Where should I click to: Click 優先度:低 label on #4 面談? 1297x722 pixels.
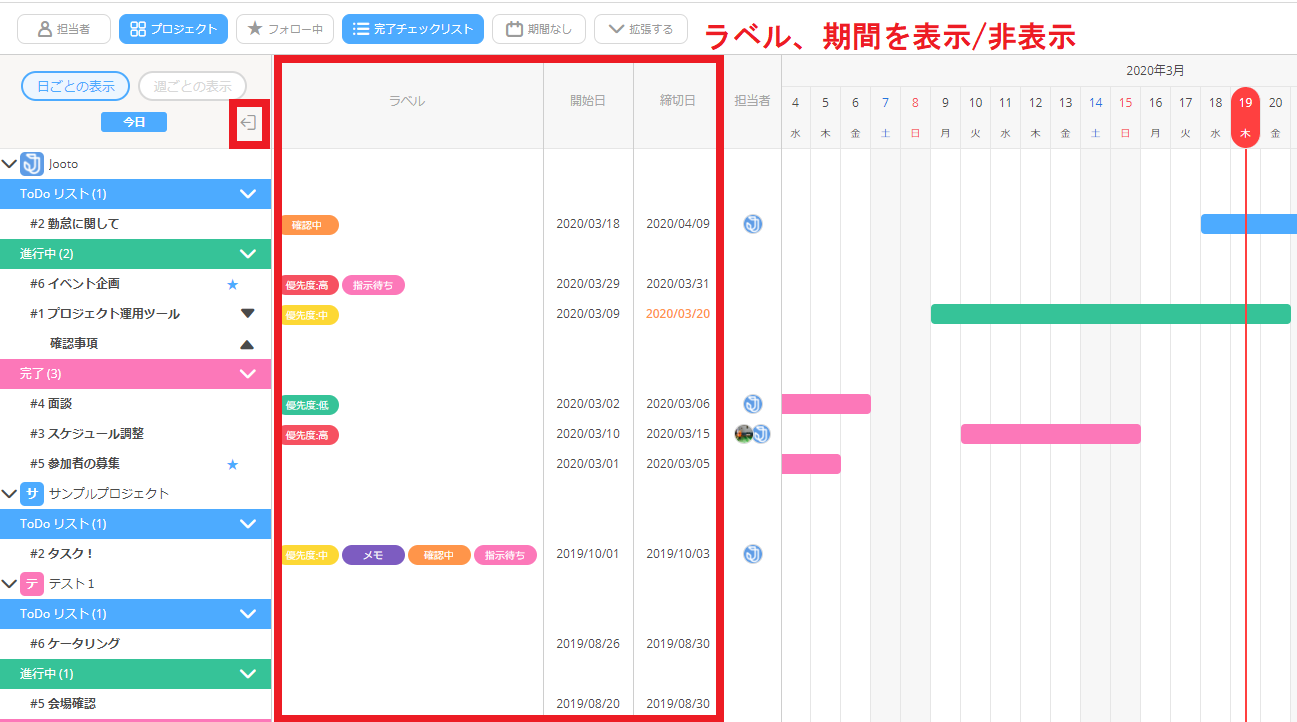click(x=310, y=405)
